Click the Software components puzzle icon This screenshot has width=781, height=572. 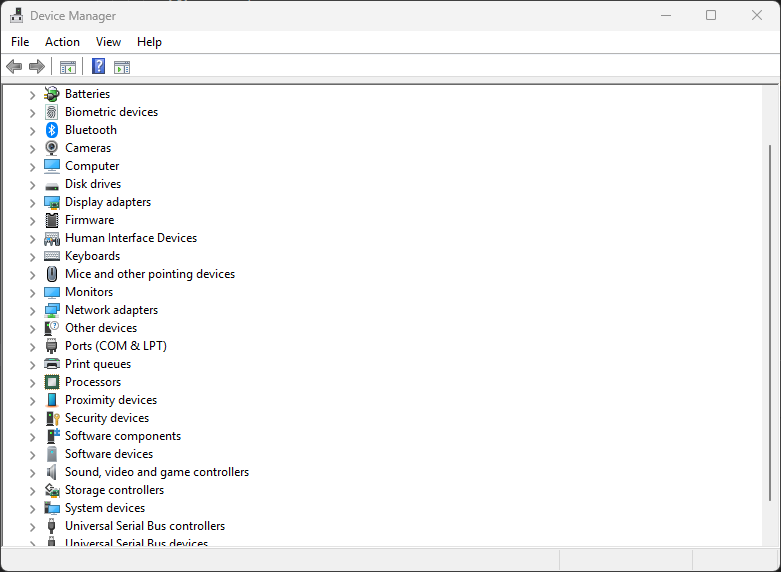tap(52, 435)
